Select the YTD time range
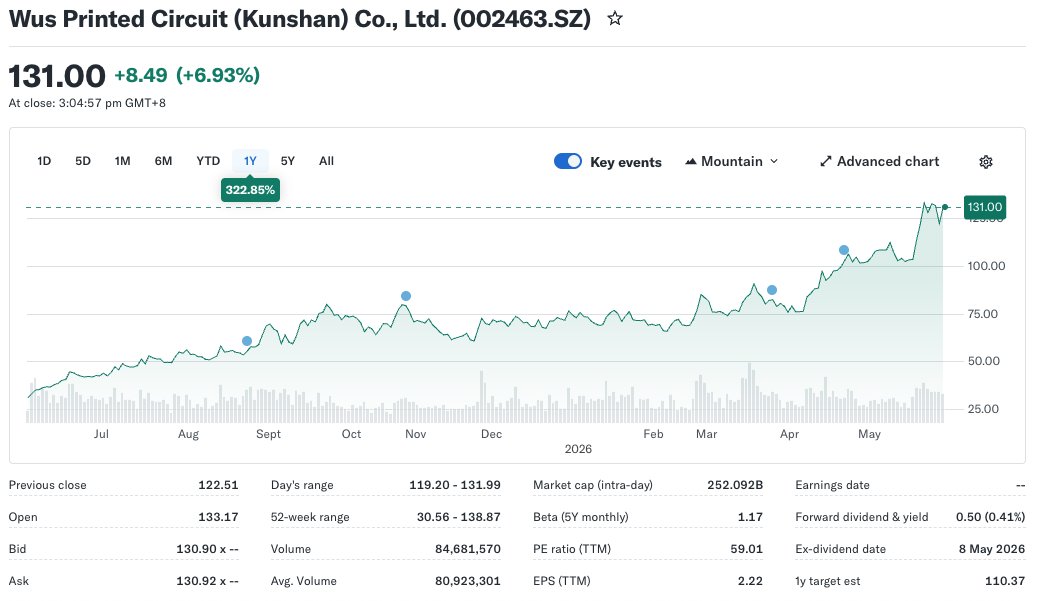The image size is (1040, 601). point(208,161)
